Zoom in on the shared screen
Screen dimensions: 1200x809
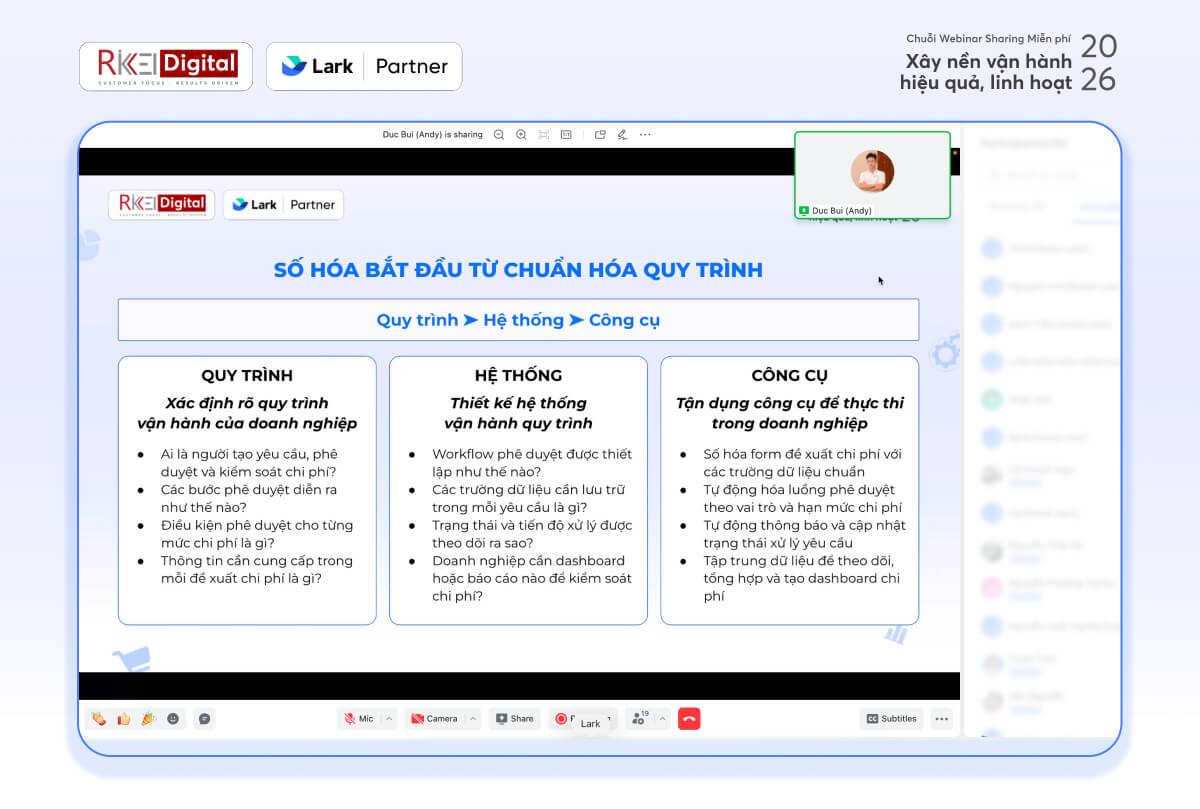[x=522, y=134]
